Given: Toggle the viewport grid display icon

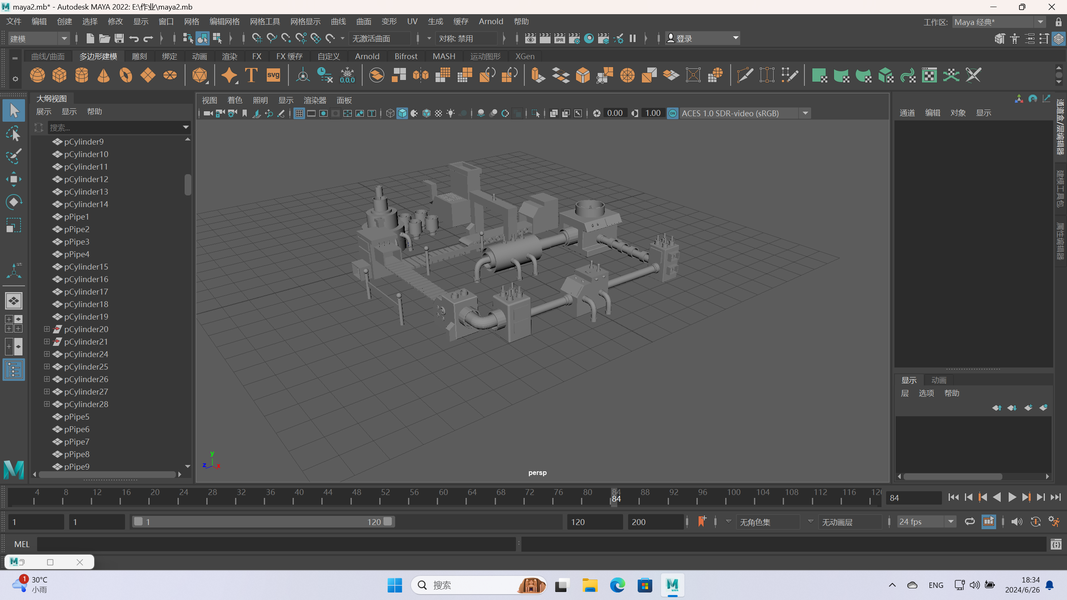Looking at the screenshot, I should point(299,114).
